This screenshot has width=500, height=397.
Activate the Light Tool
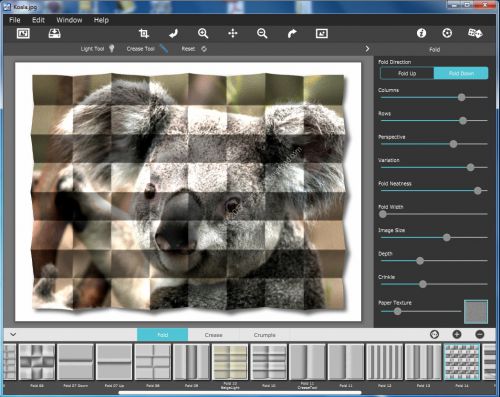(97, 49)
